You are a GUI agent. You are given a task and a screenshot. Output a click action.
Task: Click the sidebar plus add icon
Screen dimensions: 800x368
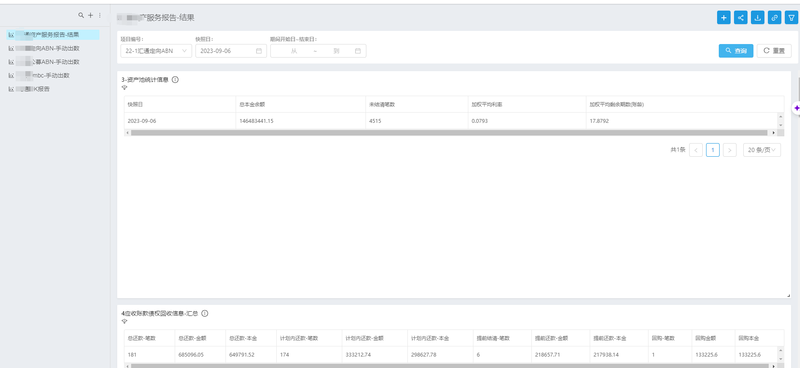click(x=90, y=15)
